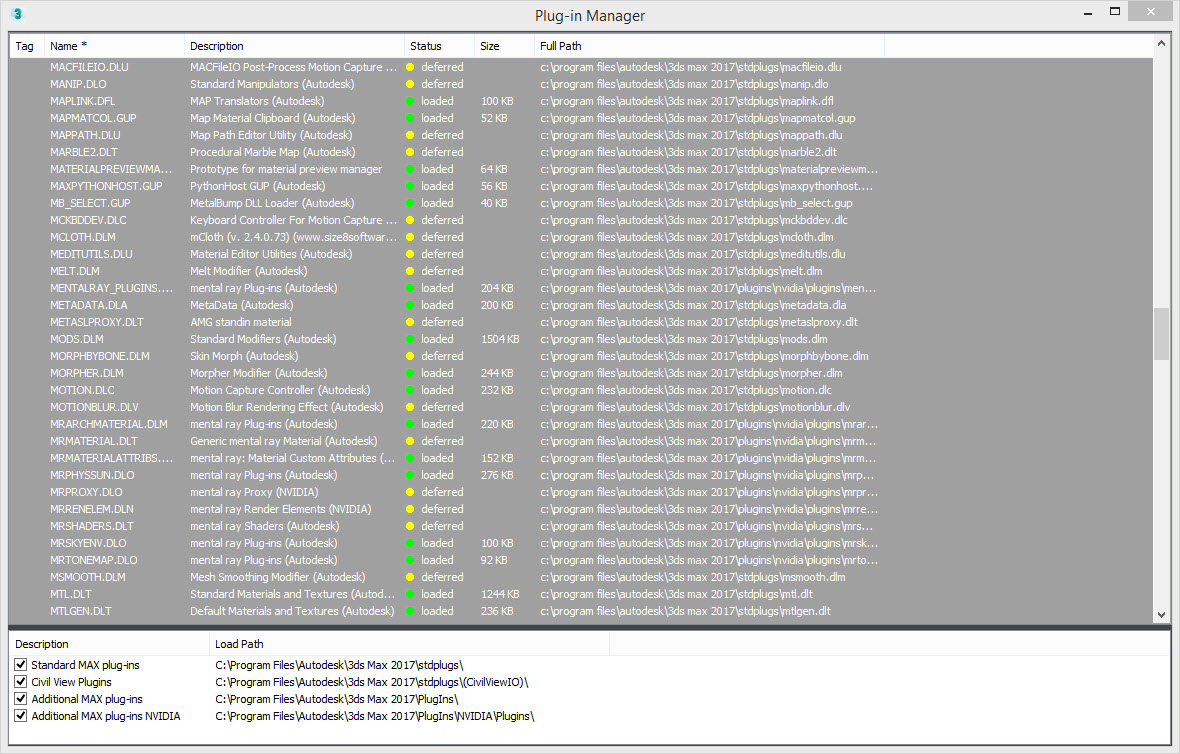Click the 1244 KB size cell
This screenshot has width=1180, height=754.
click(x=500, y=594)
